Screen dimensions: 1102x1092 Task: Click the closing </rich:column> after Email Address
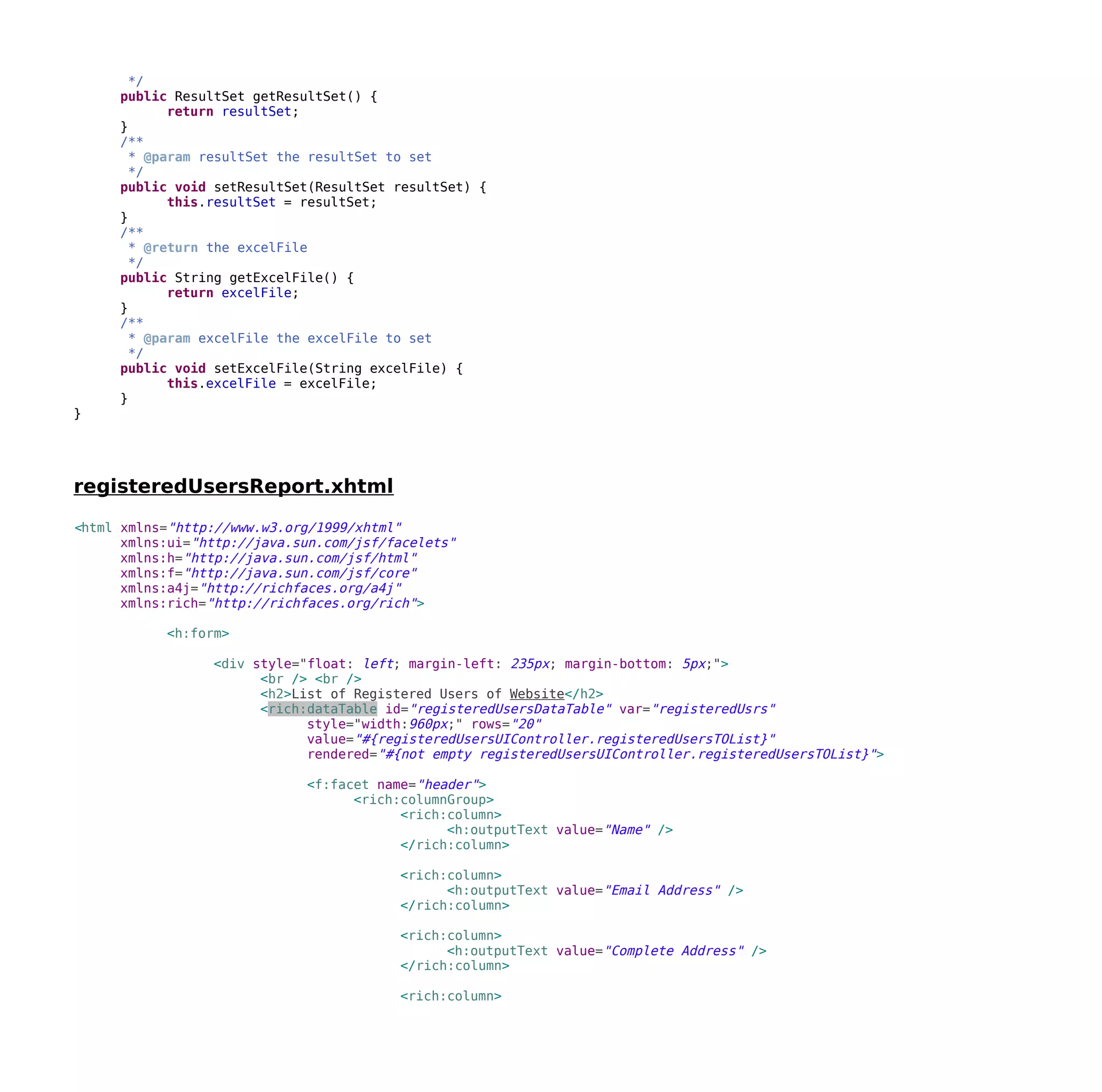click(455, 905)
